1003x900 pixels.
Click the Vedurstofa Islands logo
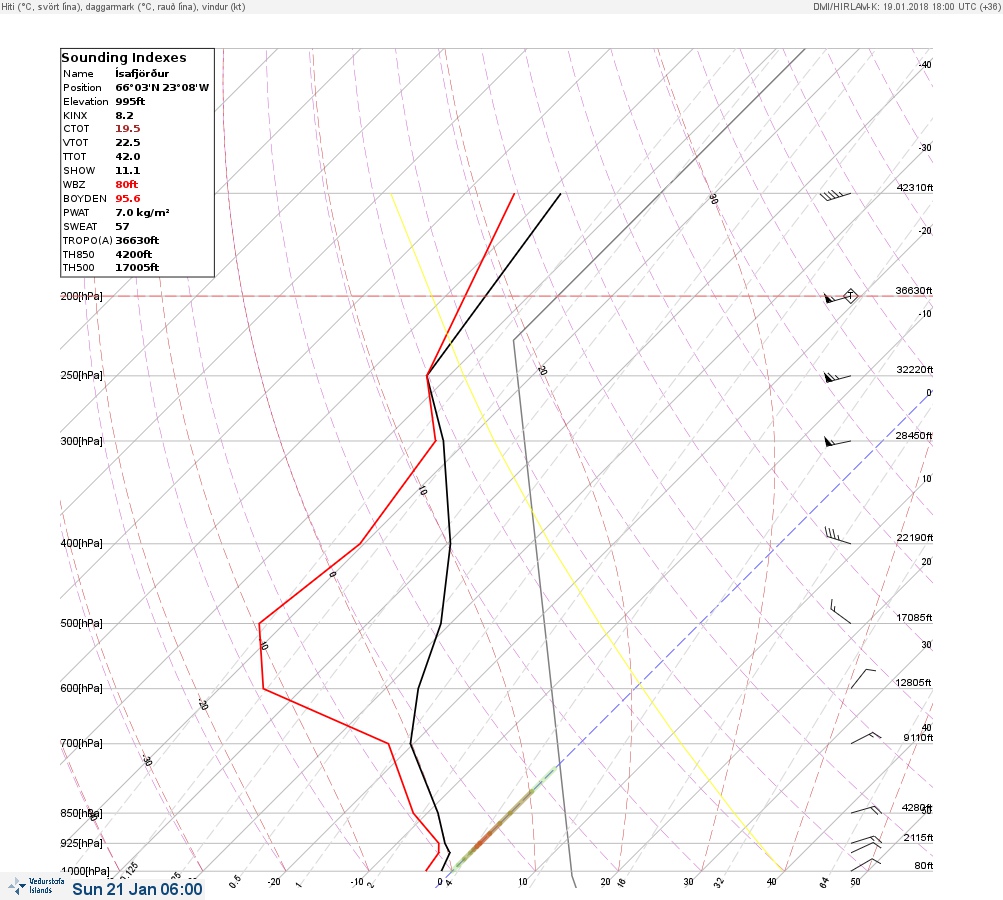[x=36, y=886]
